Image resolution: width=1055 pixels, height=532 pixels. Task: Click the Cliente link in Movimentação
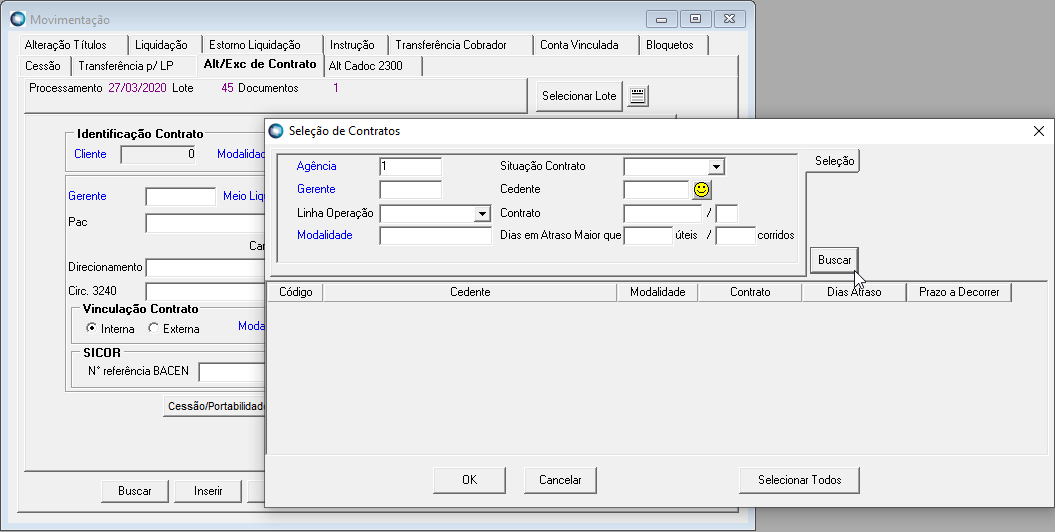(90, 154)
